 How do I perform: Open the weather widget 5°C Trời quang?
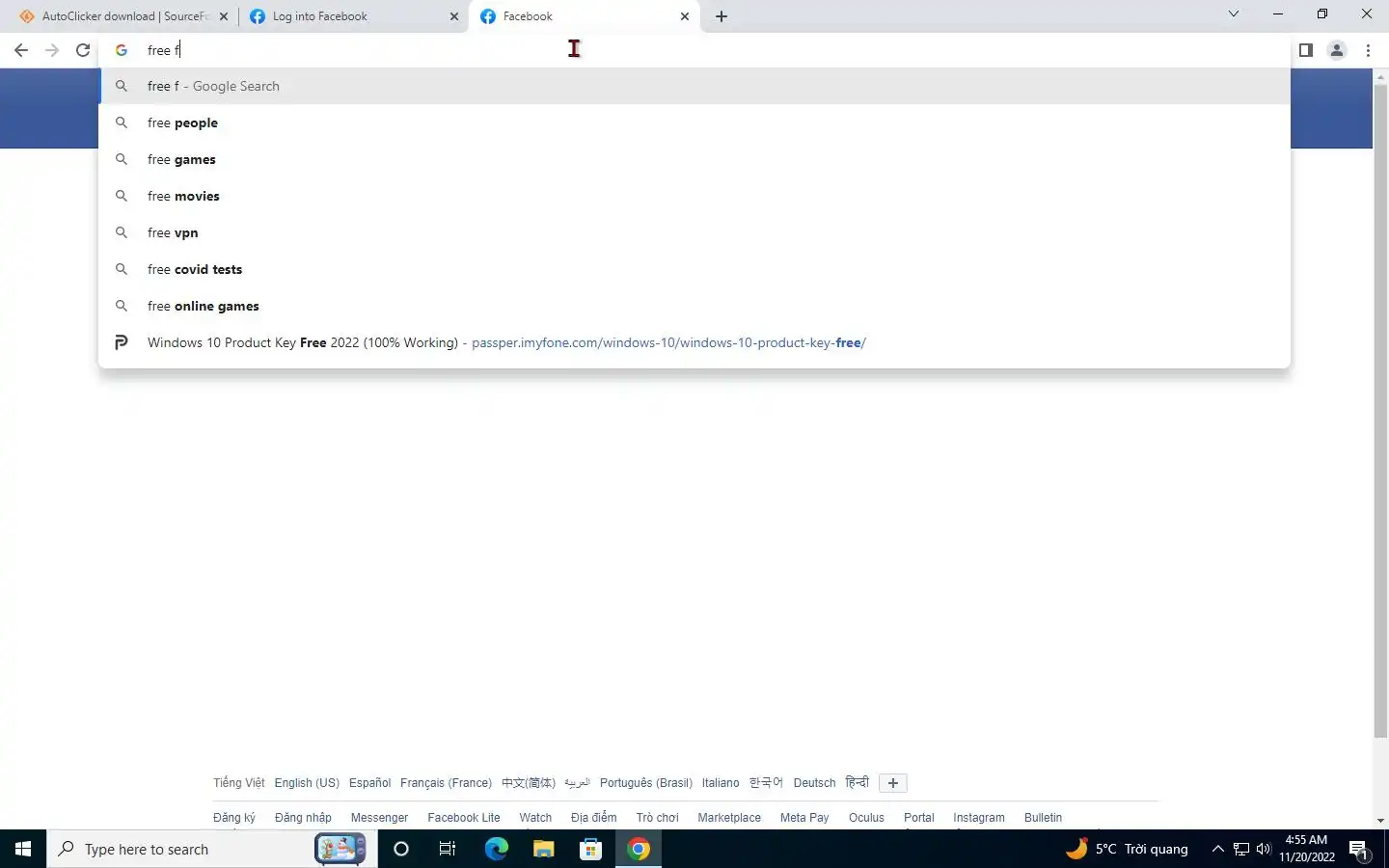[1127, 849]
